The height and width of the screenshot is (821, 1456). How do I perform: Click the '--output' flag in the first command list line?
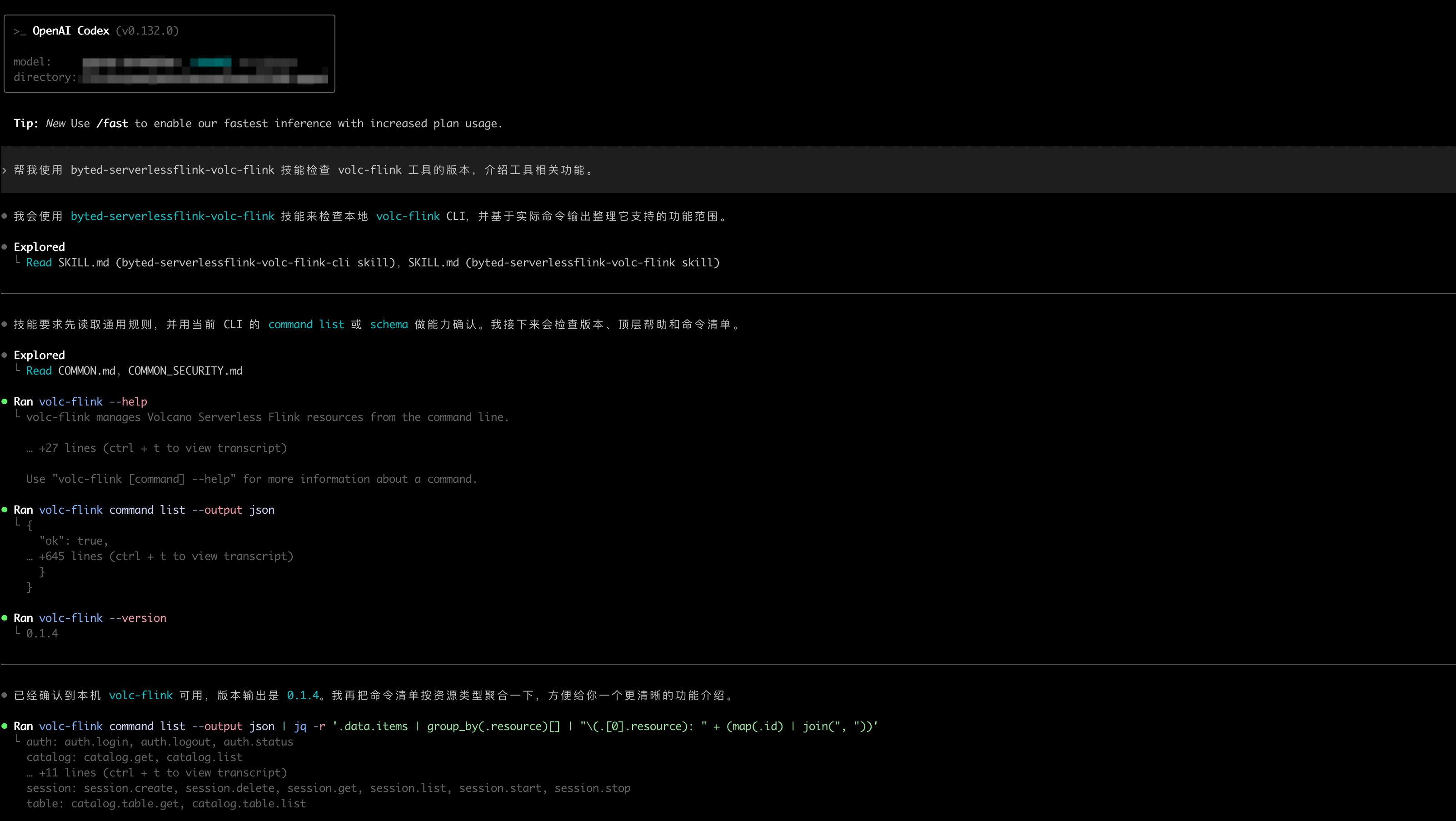(217, 510)
